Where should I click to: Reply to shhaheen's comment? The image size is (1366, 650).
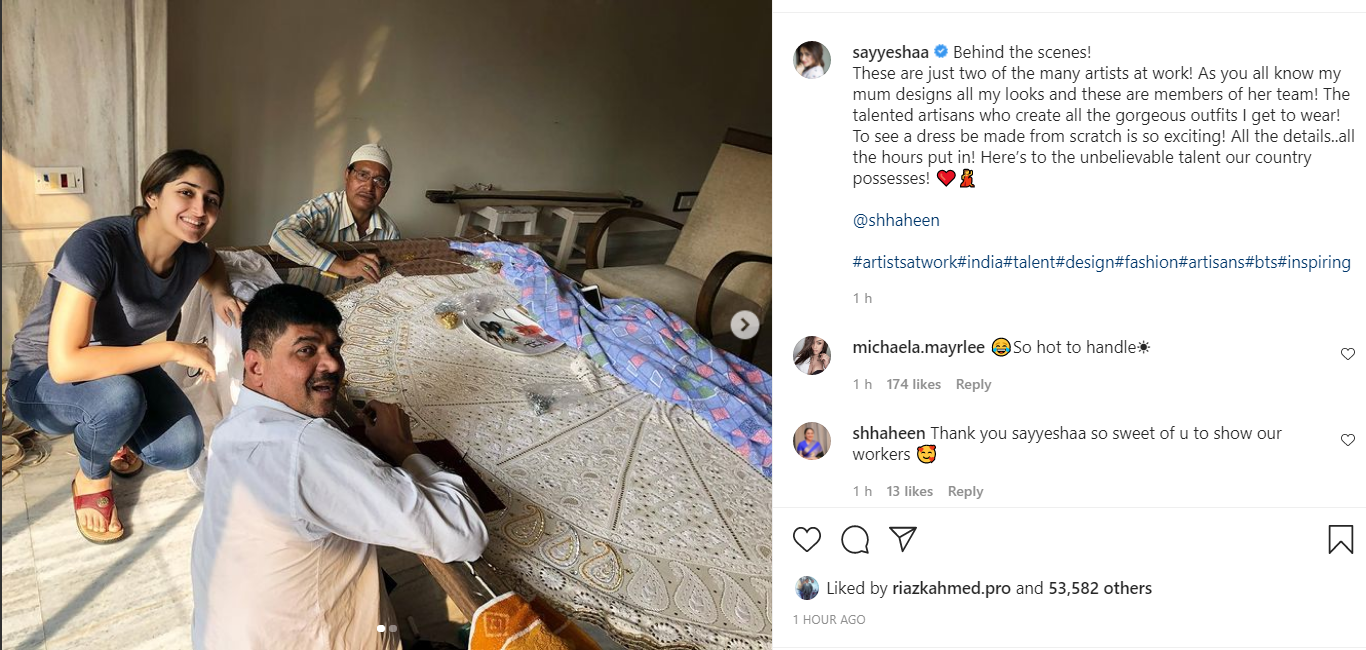pyautogui.click(x=965, y=491)
